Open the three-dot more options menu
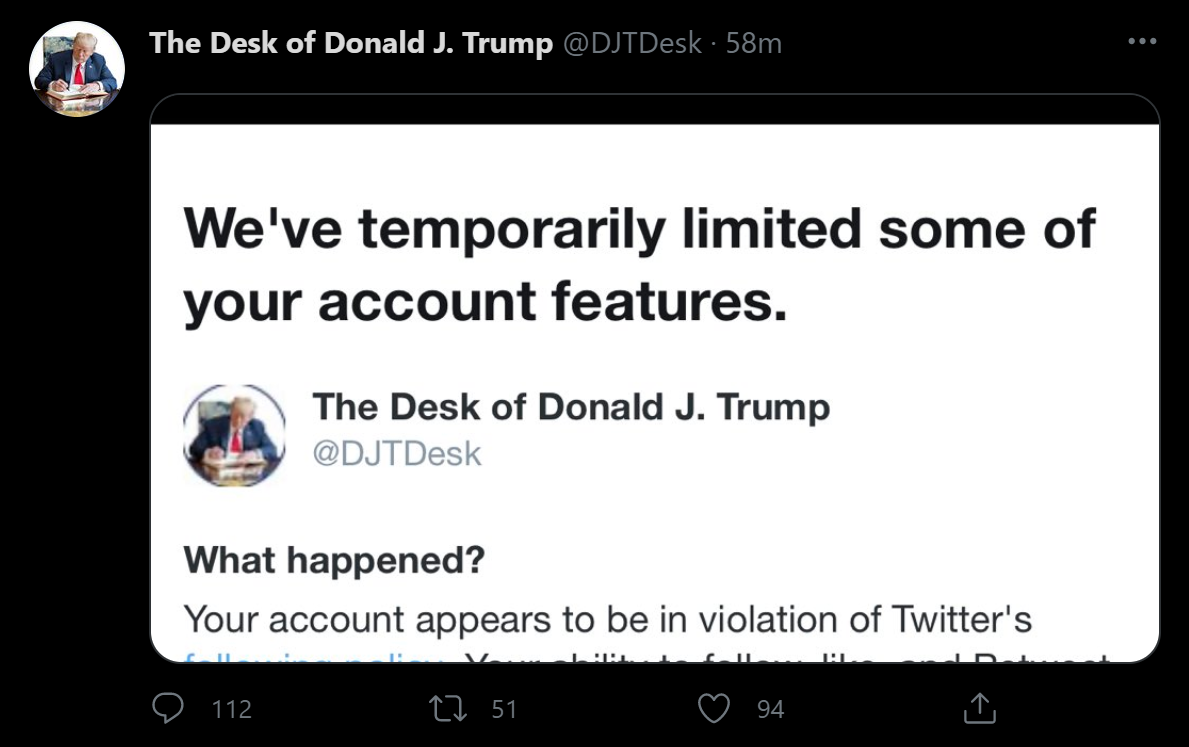1189x747 pixels. (x=1142, y=41)
